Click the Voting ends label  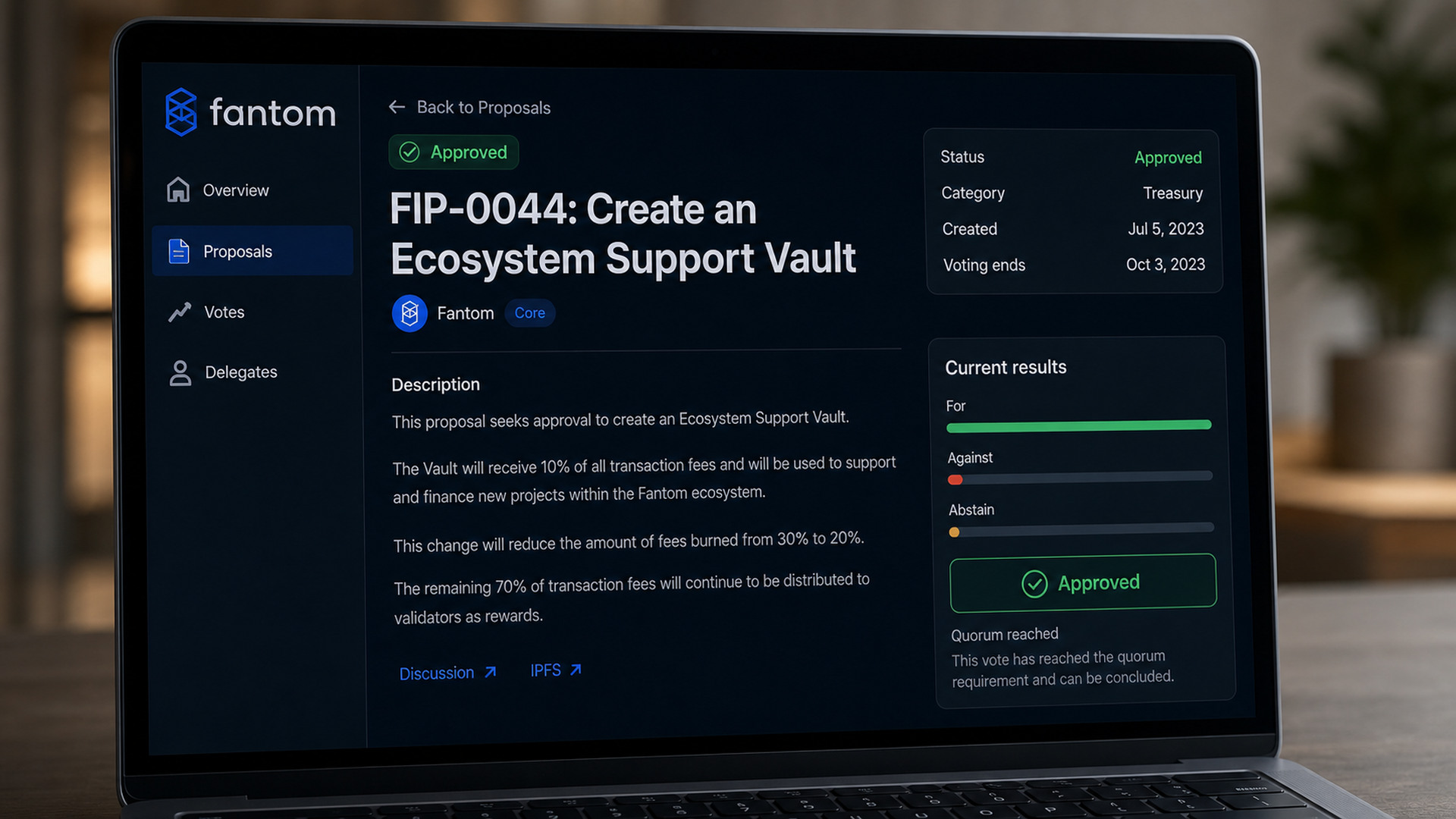(984, 265)
